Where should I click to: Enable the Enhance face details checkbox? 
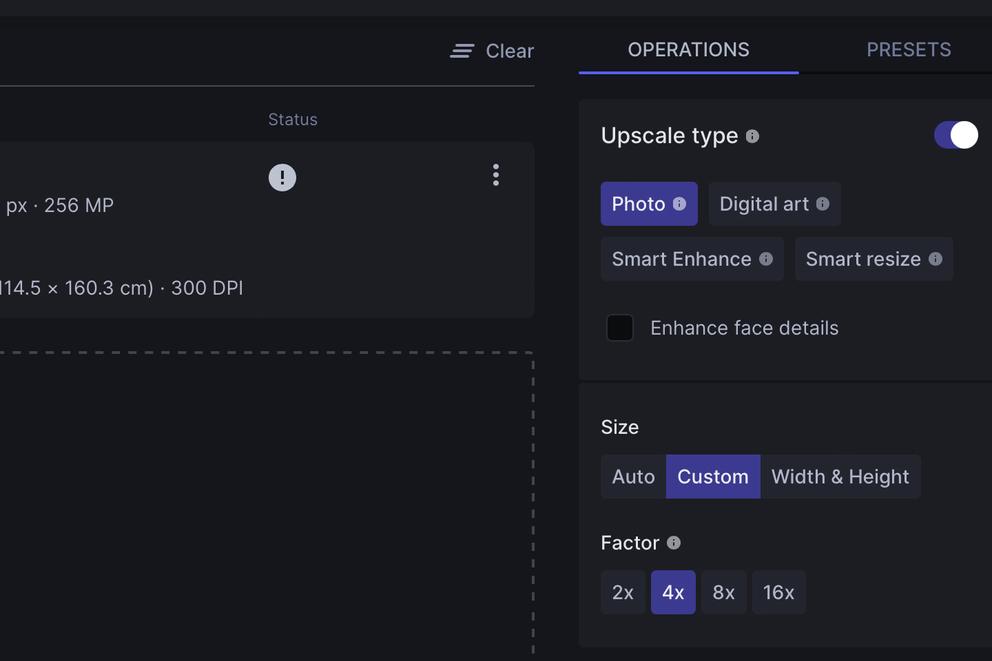click(620, 328)
